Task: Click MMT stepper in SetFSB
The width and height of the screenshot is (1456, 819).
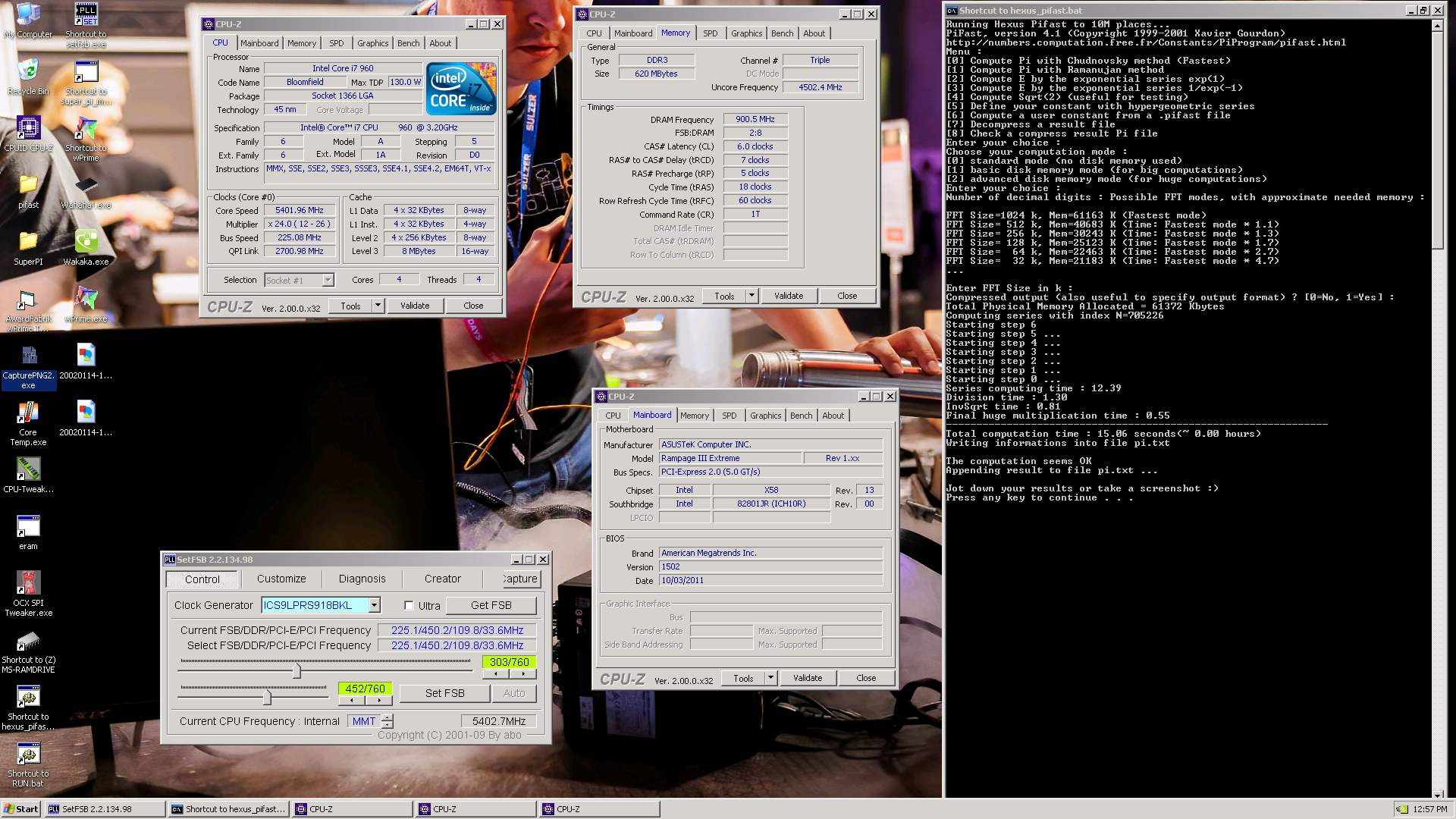Action: (387, 721)
